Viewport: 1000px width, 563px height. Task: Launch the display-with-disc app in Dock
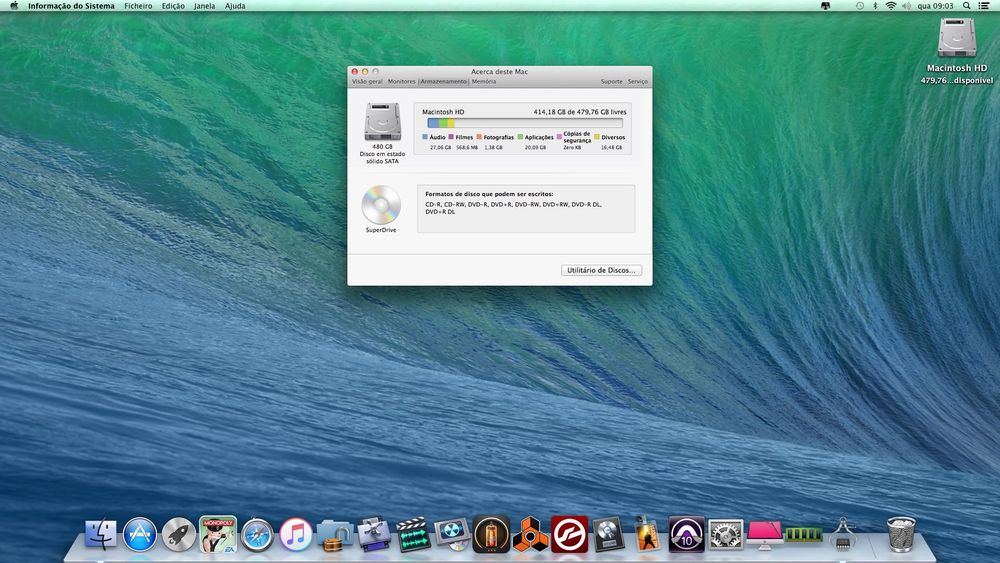pyautogui.click(x=452, y=534)
